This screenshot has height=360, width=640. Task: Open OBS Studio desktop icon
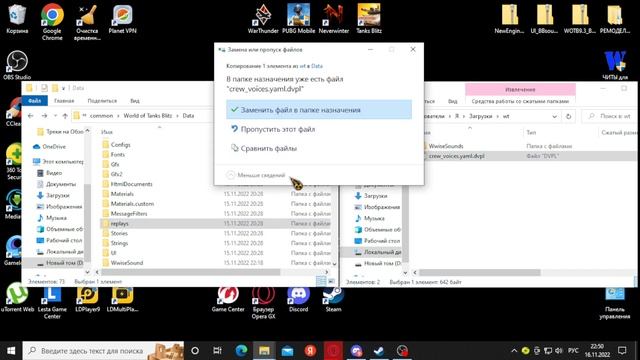(x=17, y=65)
